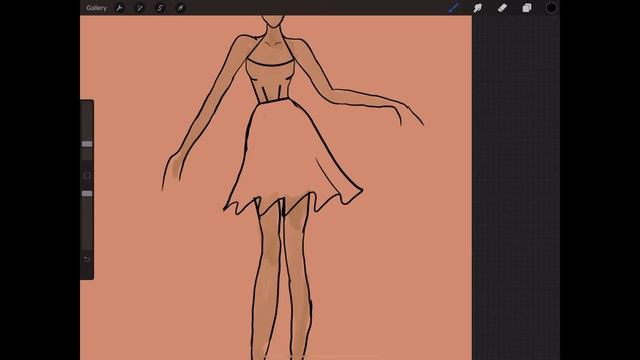Select the Eraser tool
The image size is (640, 360).
(502, 8)
